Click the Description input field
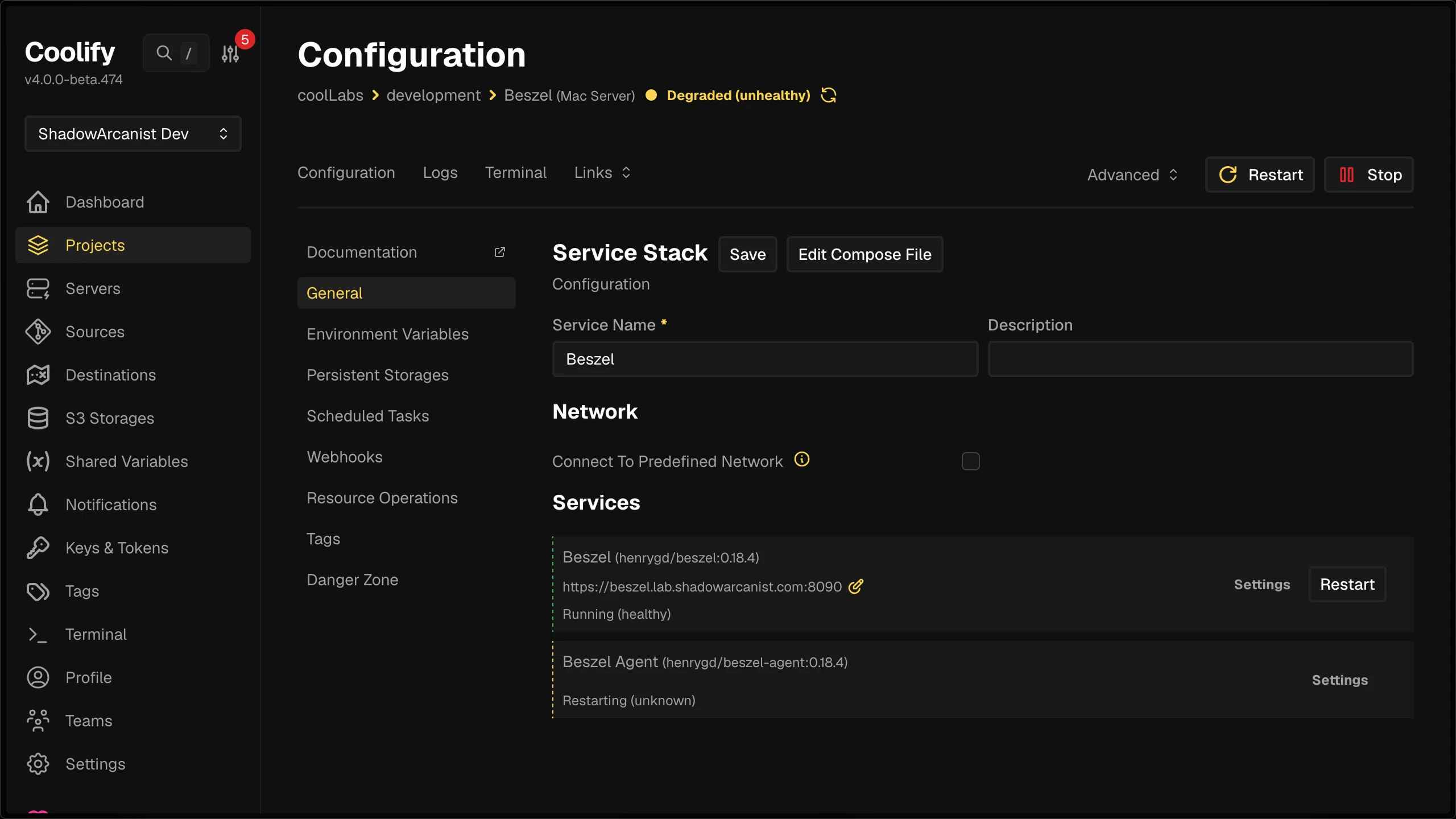 click(1200, 359)
